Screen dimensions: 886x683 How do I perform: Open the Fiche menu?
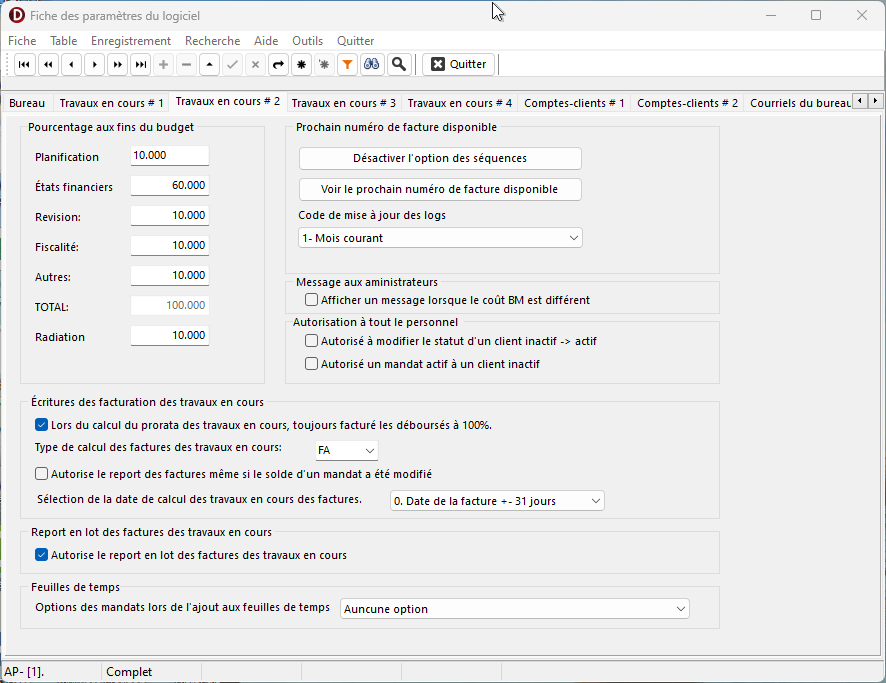22,41
